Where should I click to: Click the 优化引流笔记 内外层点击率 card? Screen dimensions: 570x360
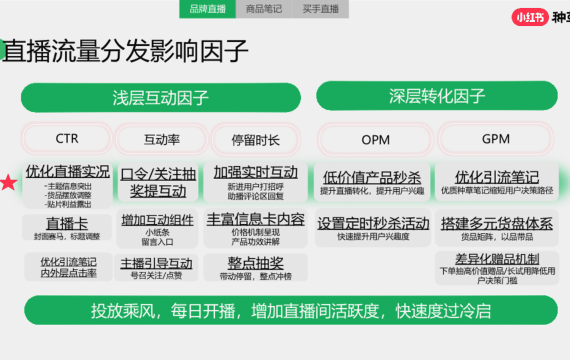point(68,267)
